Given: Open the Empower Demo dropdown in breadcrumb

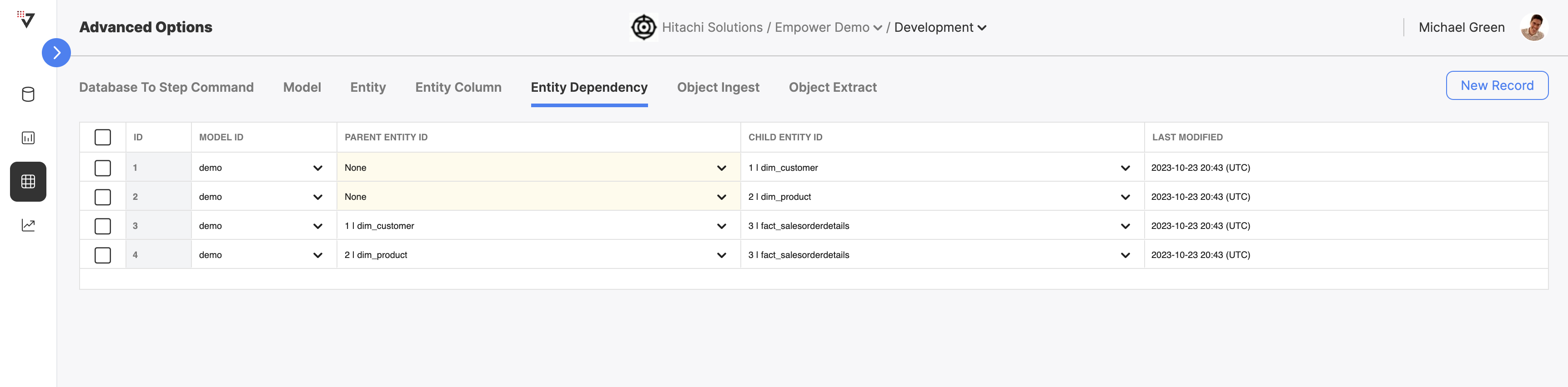Looking at the screenshot, I should 829,27.
